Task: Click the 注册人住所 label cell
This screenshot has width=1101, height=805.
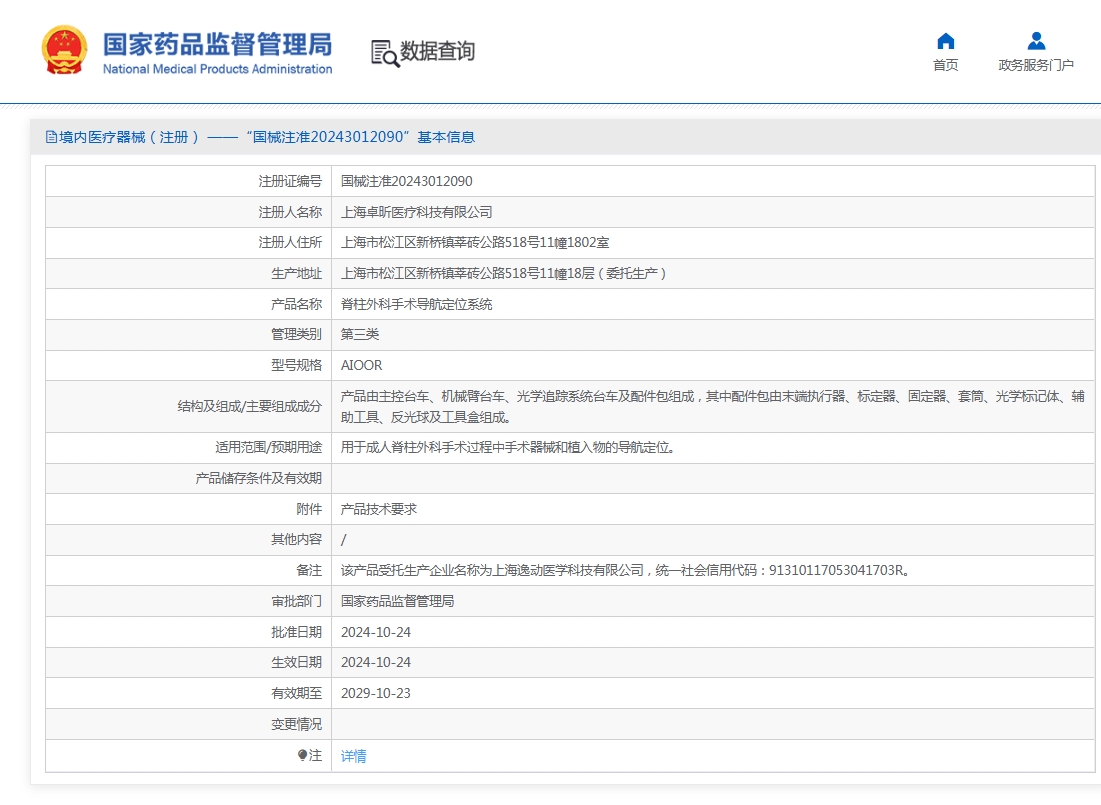Action: pyautogui.click(x=188, y=242)
